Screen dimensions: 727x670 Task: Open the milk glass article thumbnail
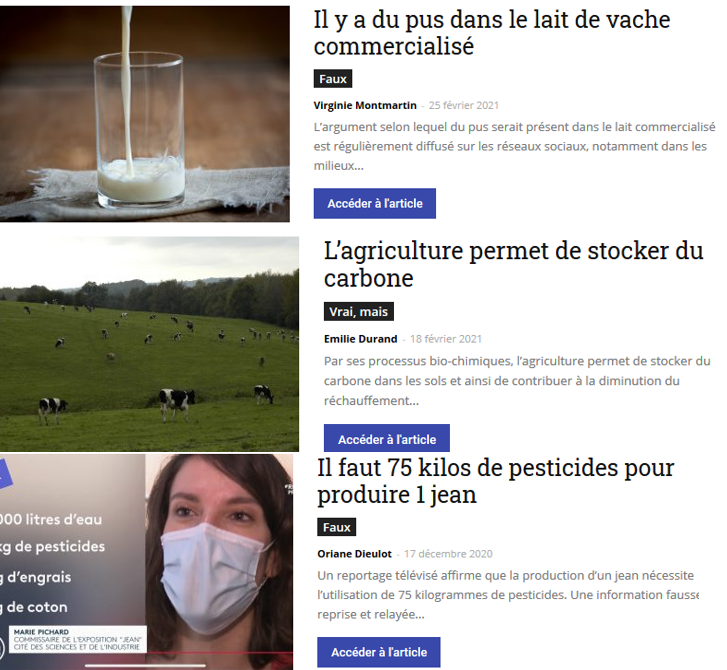[145, 114]
